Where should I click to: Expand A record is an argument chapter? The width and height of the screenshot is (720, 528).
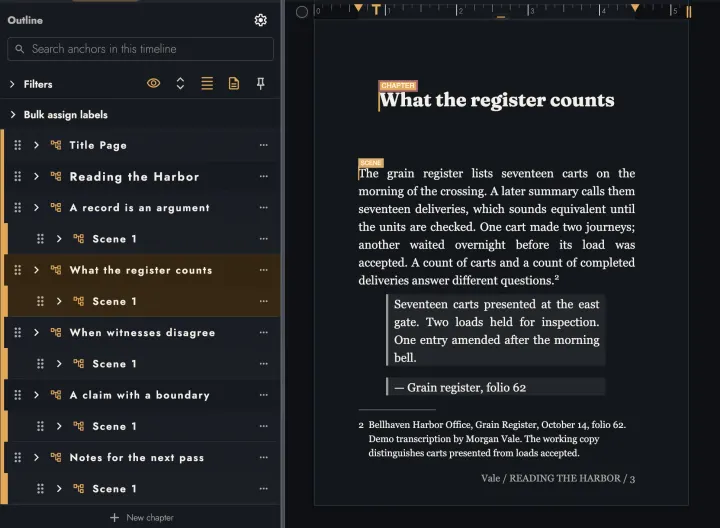(x=36, y=208)
